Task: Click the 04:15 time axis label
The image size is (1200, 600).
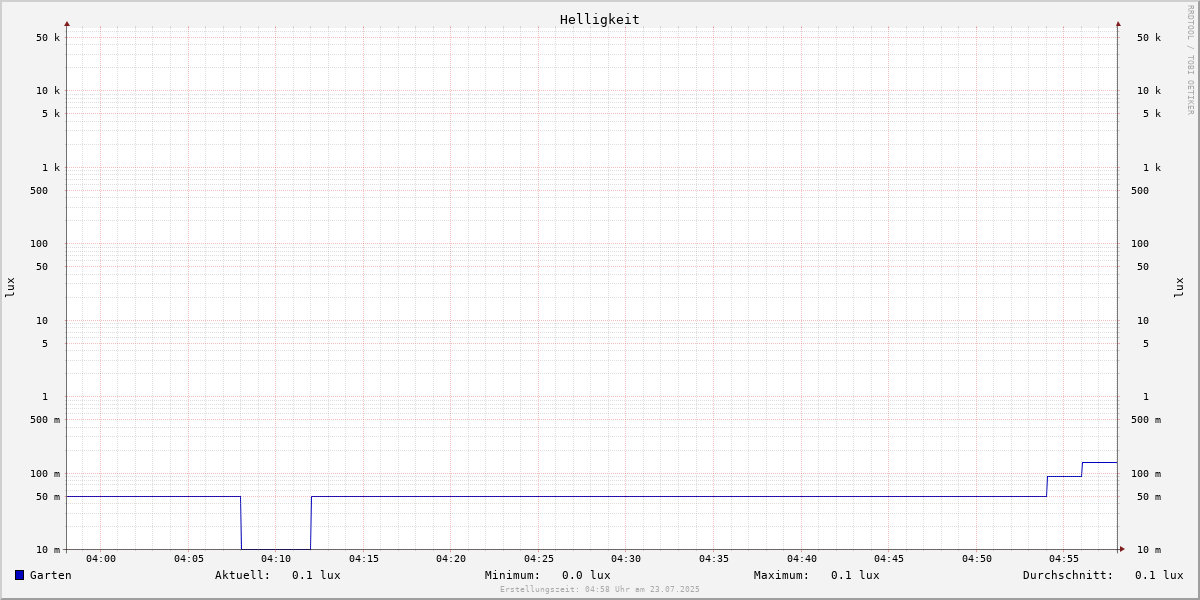Action: pyautogui.click(x=364, y=559)
